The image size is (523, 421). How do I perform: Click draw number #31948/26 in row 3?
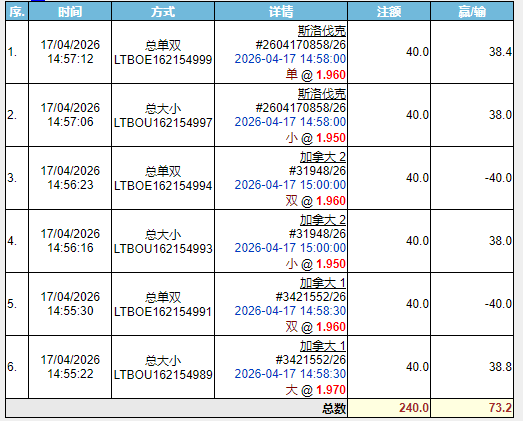pyautogui.click(x=317, y=171)
